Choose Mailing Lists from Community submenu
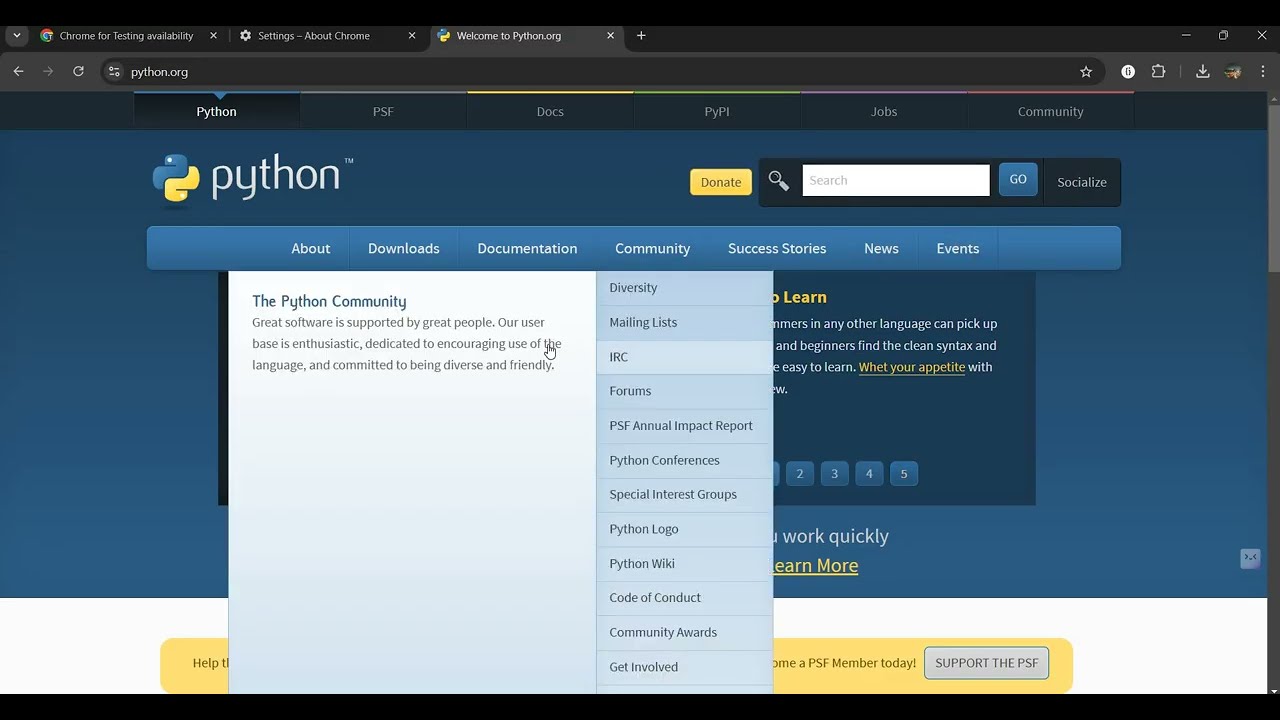1280x720 pixels. click(x=684, y=322)
